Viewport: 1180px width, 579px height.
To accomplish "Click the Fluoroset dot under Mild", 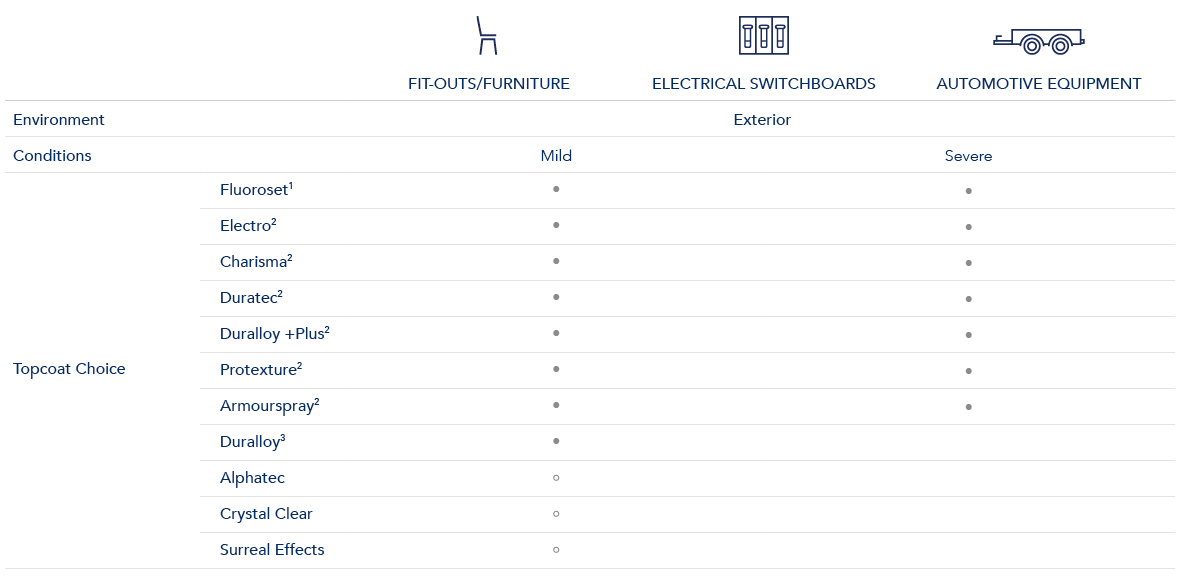I will coord(556,189).
